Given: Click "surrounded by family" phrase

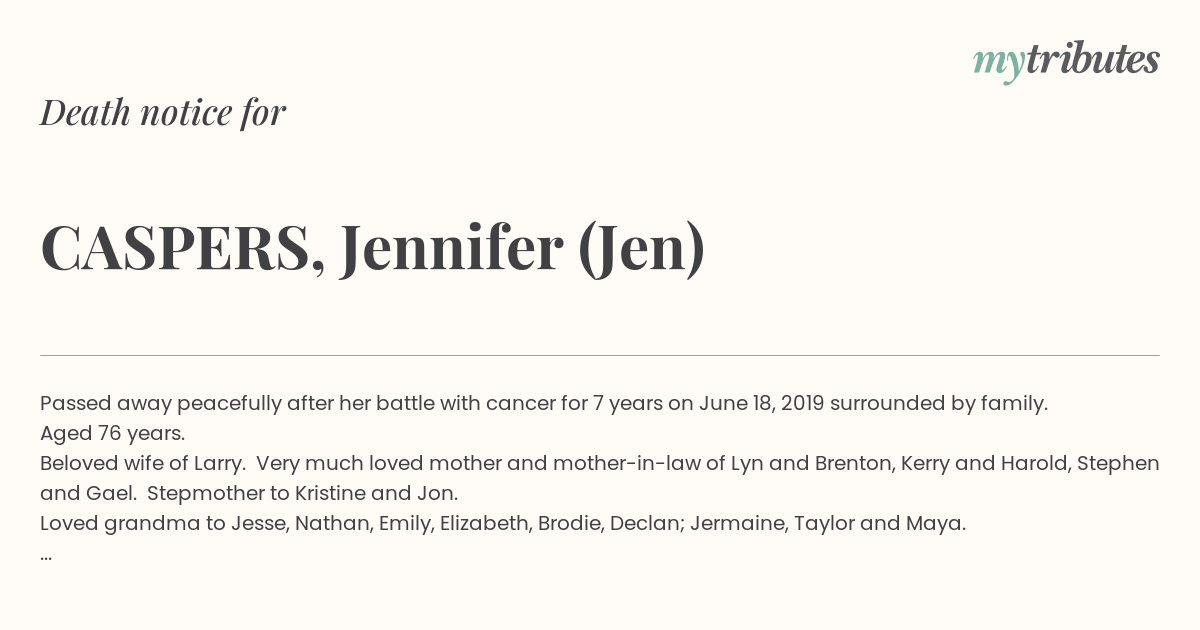Looking at the screenshot, I should (939, 404).
